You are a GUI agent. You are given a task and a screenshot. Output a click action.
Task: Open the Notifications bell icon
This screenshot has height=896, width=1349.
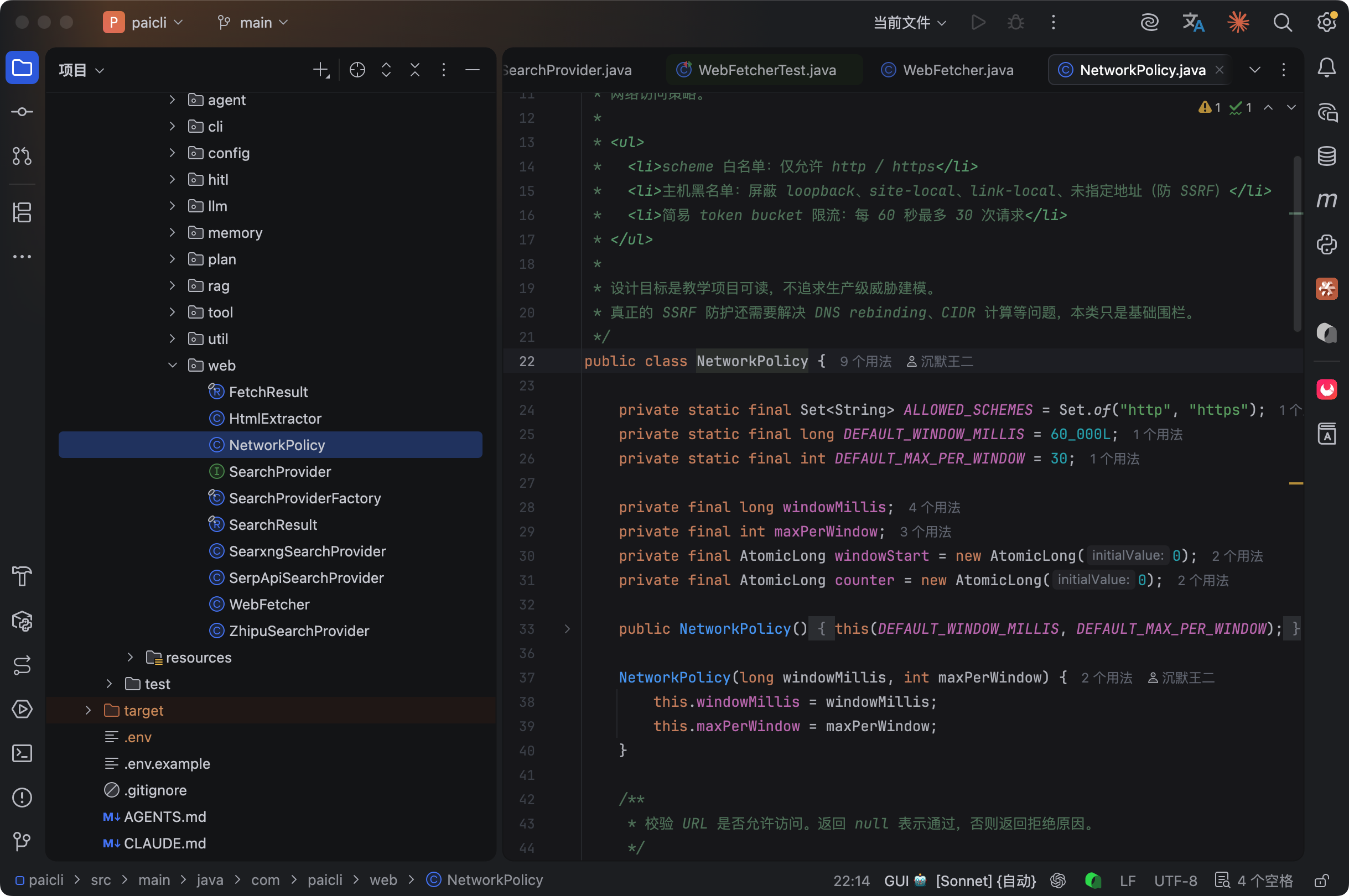(x=1326, y=68)
